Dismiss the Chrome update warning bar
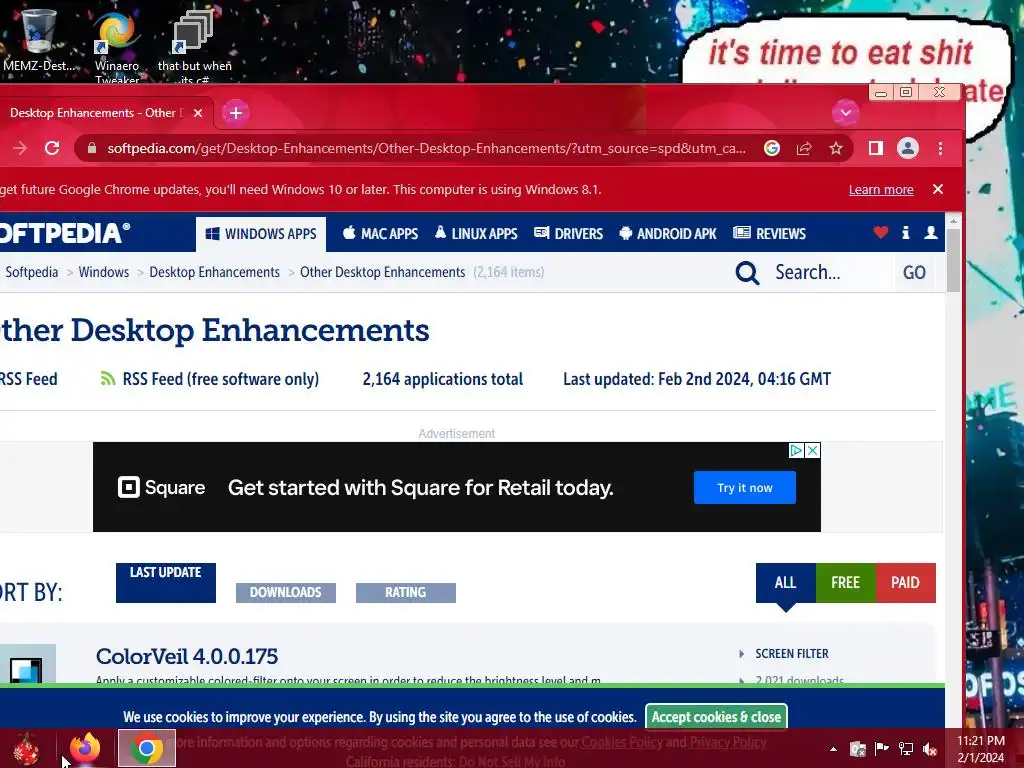Image resolution: width=1024 pixels, height=768 pixels. (938, 189)
